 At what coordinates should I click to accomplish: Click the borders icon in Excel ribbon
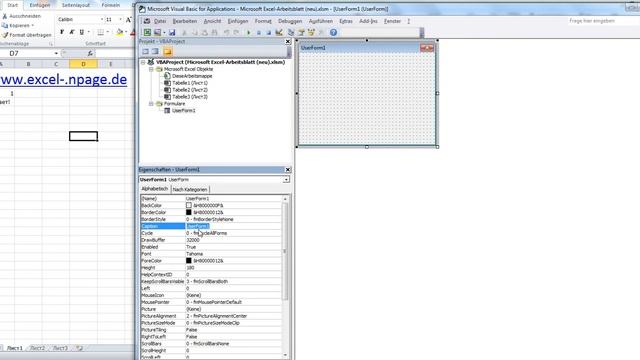101,32
